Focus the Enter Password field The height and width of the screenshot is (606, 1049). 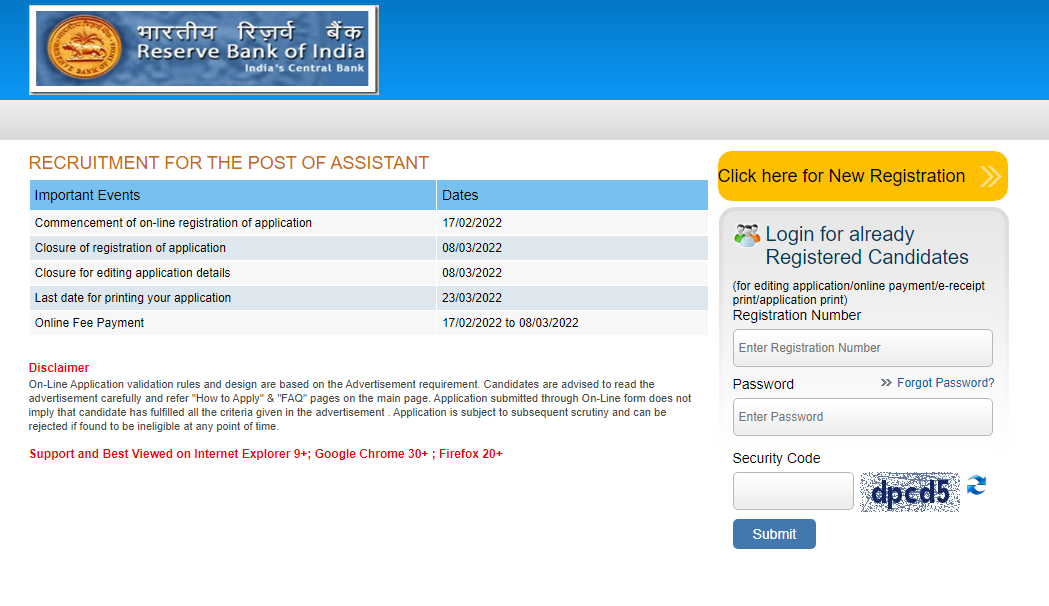tap(862, 417)
